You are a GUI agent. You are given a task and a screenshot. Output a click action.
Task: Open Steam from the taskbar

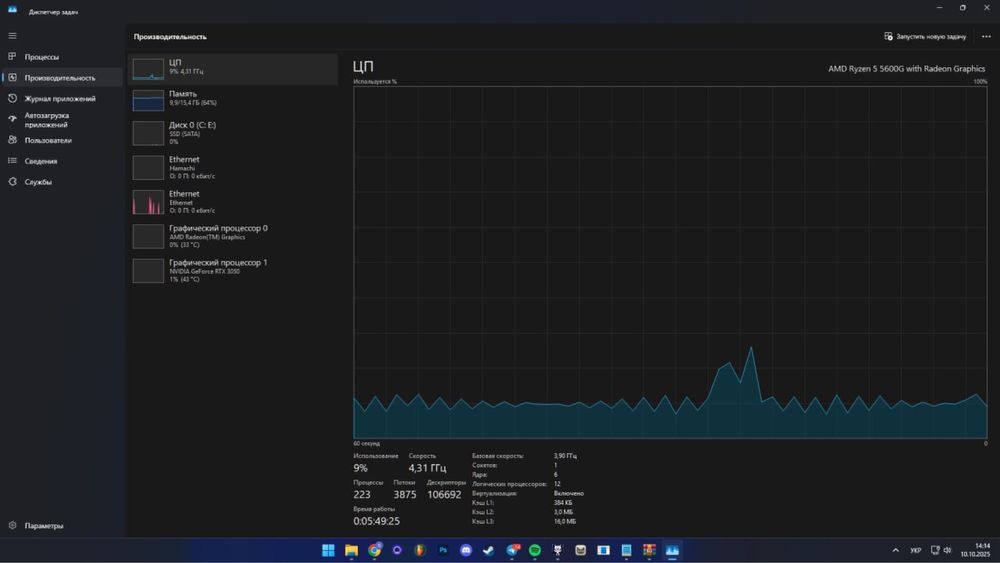489,550
